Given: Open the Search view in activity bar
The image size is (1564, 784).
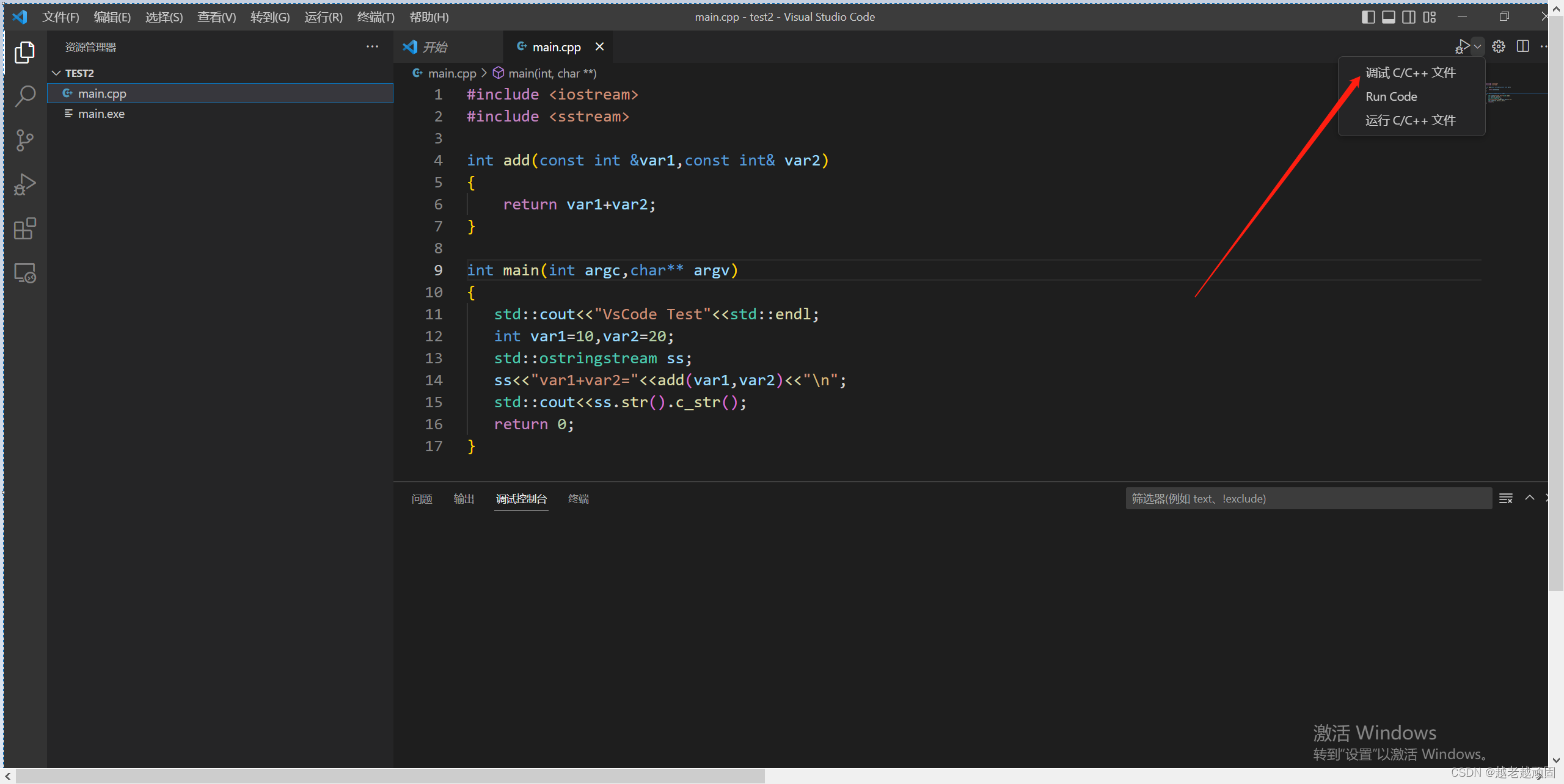Looking at the screenshot, I should (x=24, y=96).
